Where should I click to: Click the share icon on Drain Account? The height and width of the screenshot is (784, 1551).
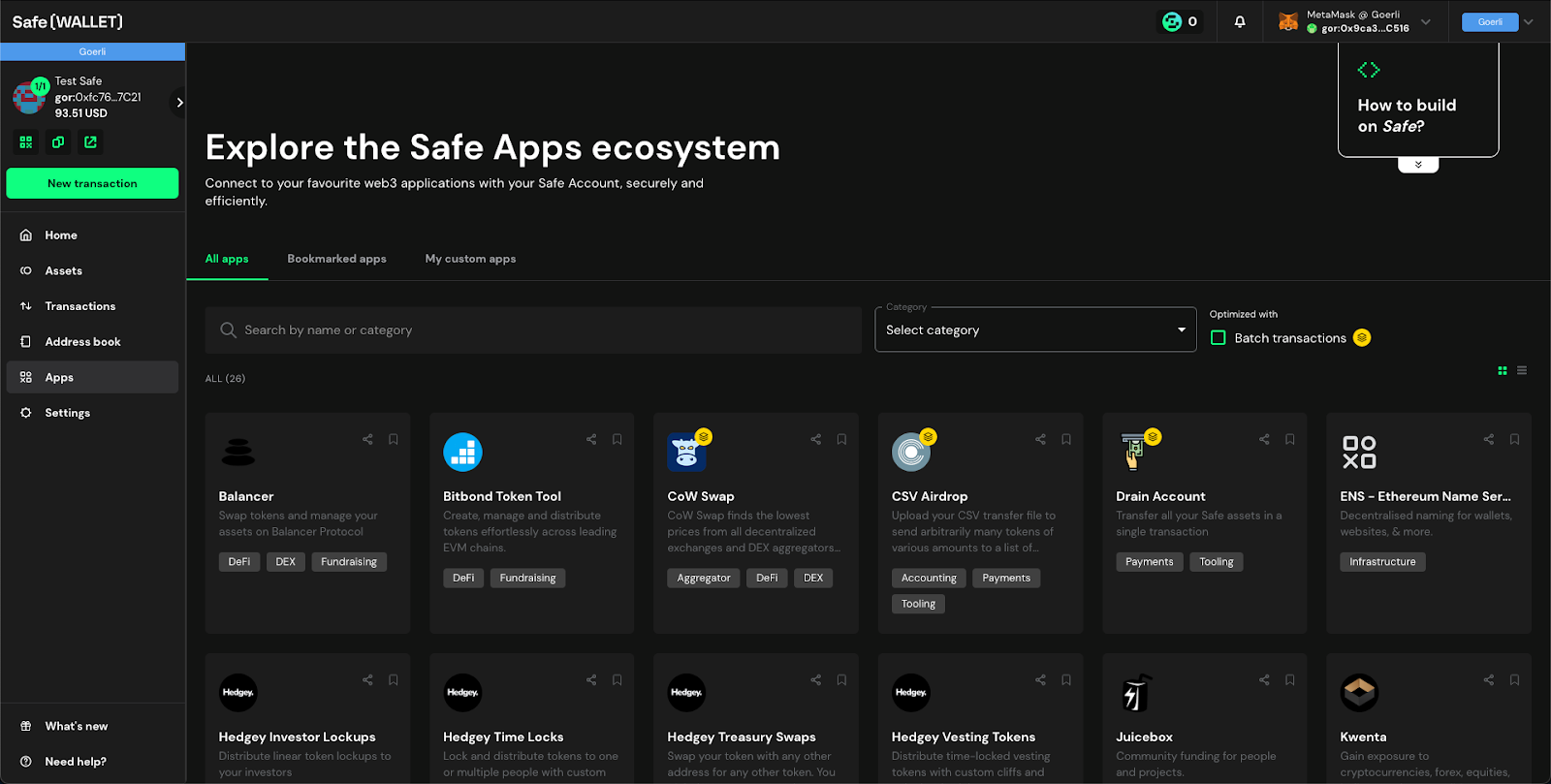[1264, 439]
